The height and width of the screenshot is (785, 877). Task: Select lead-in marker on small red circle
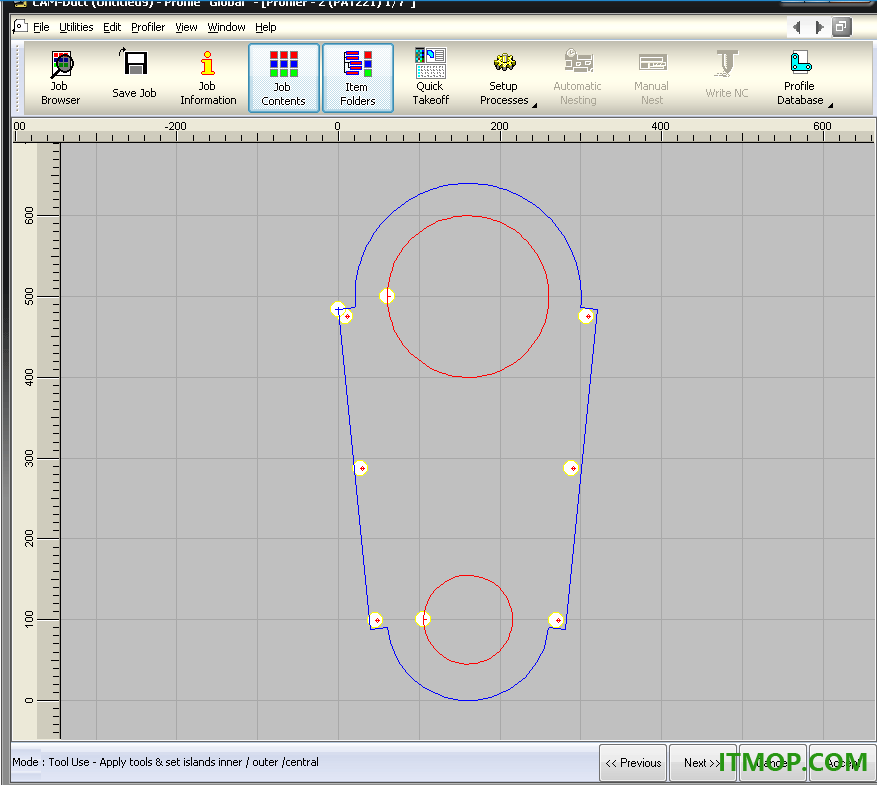(x=423, y=619)
